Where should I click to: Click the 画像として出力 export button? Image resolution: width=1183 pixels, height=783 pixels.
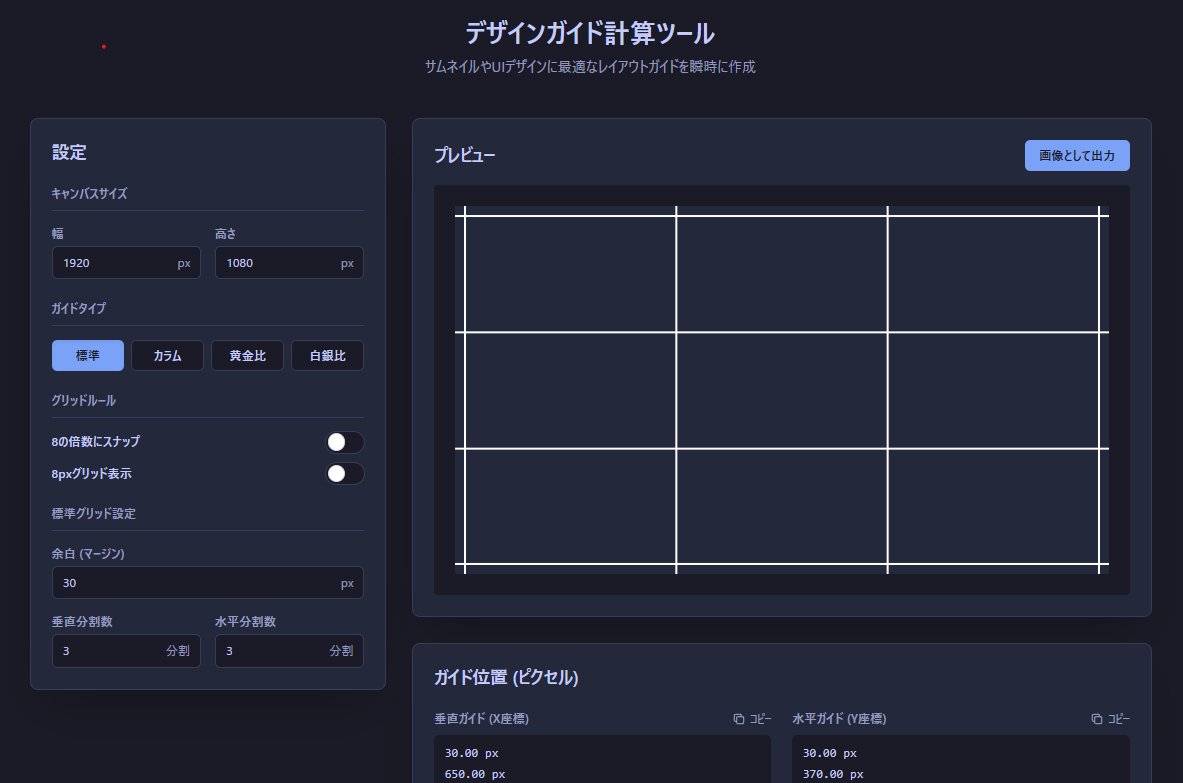[x=1077, y=155]
